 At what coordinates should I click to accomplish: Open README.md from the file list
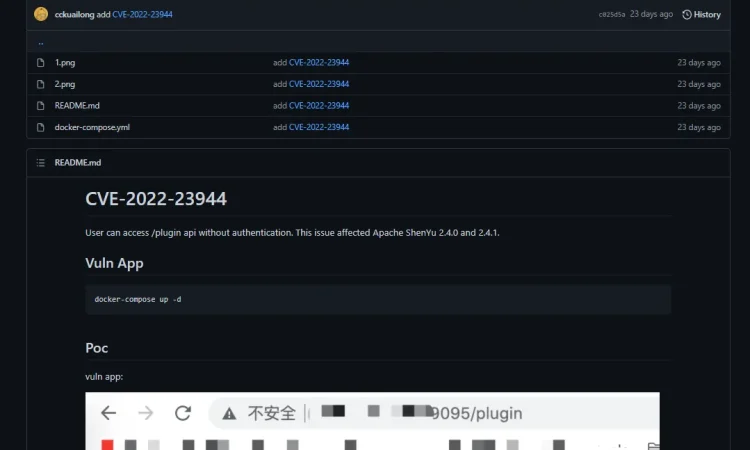(77, 106)
